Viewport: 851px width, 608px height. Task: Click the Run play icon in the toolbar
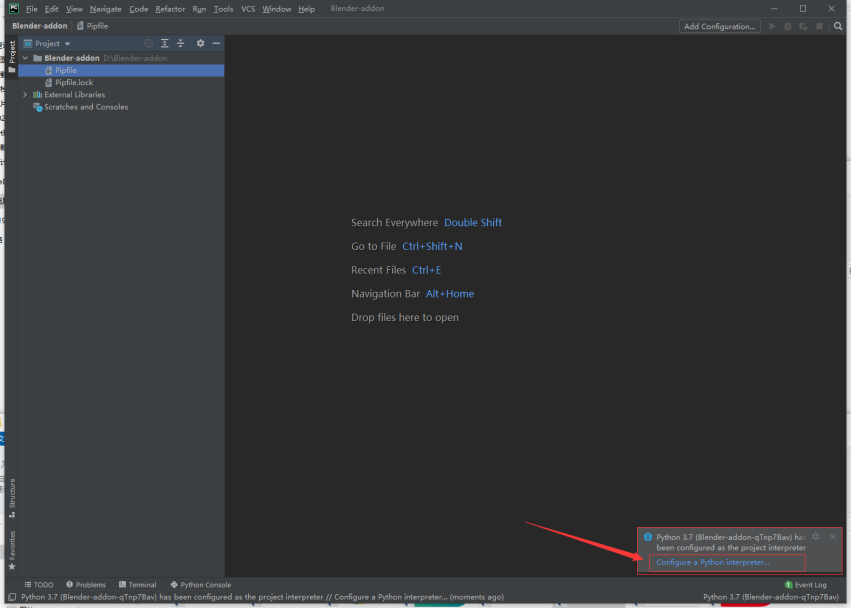click(x=772, y=26)
